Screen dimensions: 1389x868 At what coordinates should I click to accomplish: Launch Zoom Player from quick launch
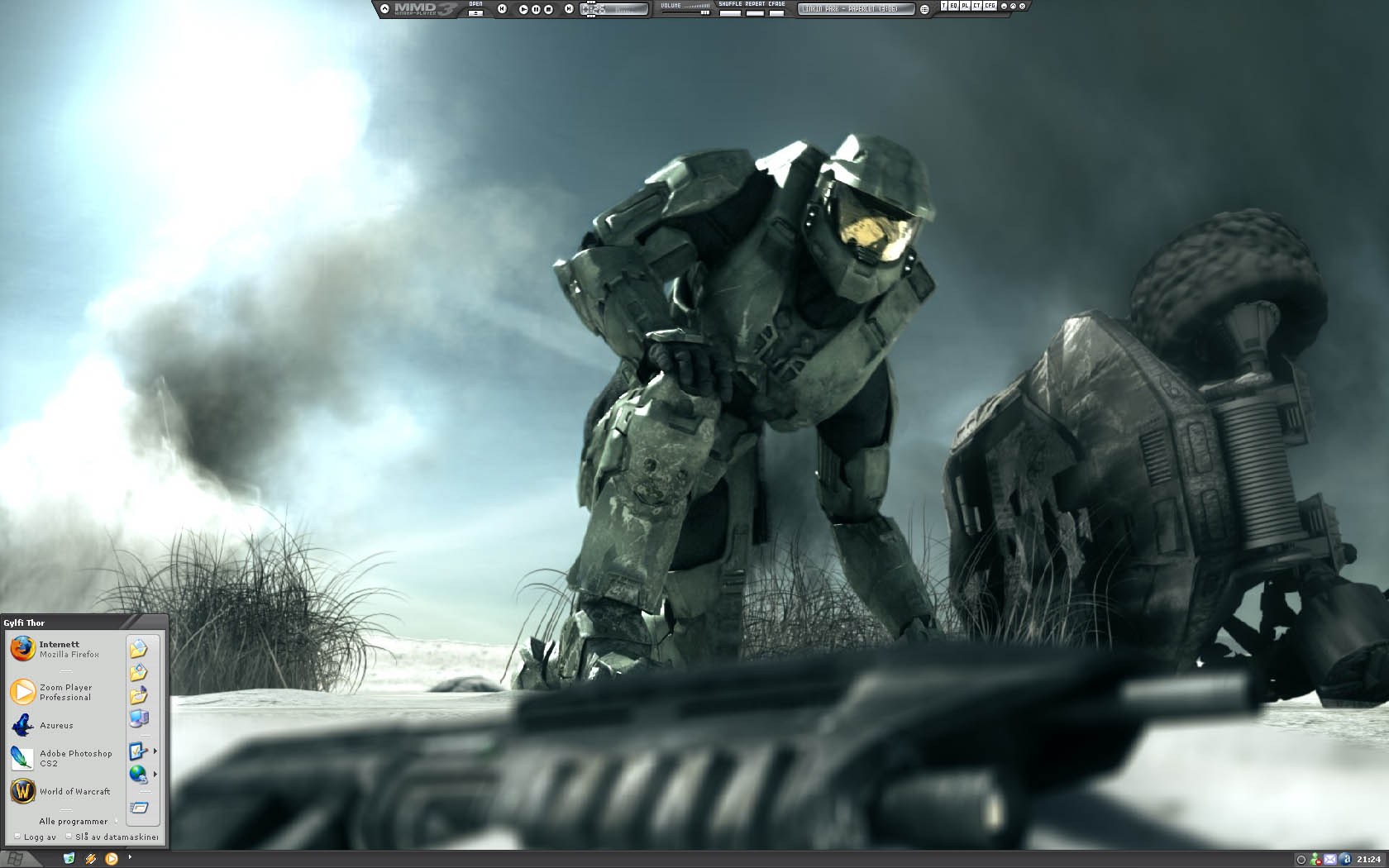[111, 859]
